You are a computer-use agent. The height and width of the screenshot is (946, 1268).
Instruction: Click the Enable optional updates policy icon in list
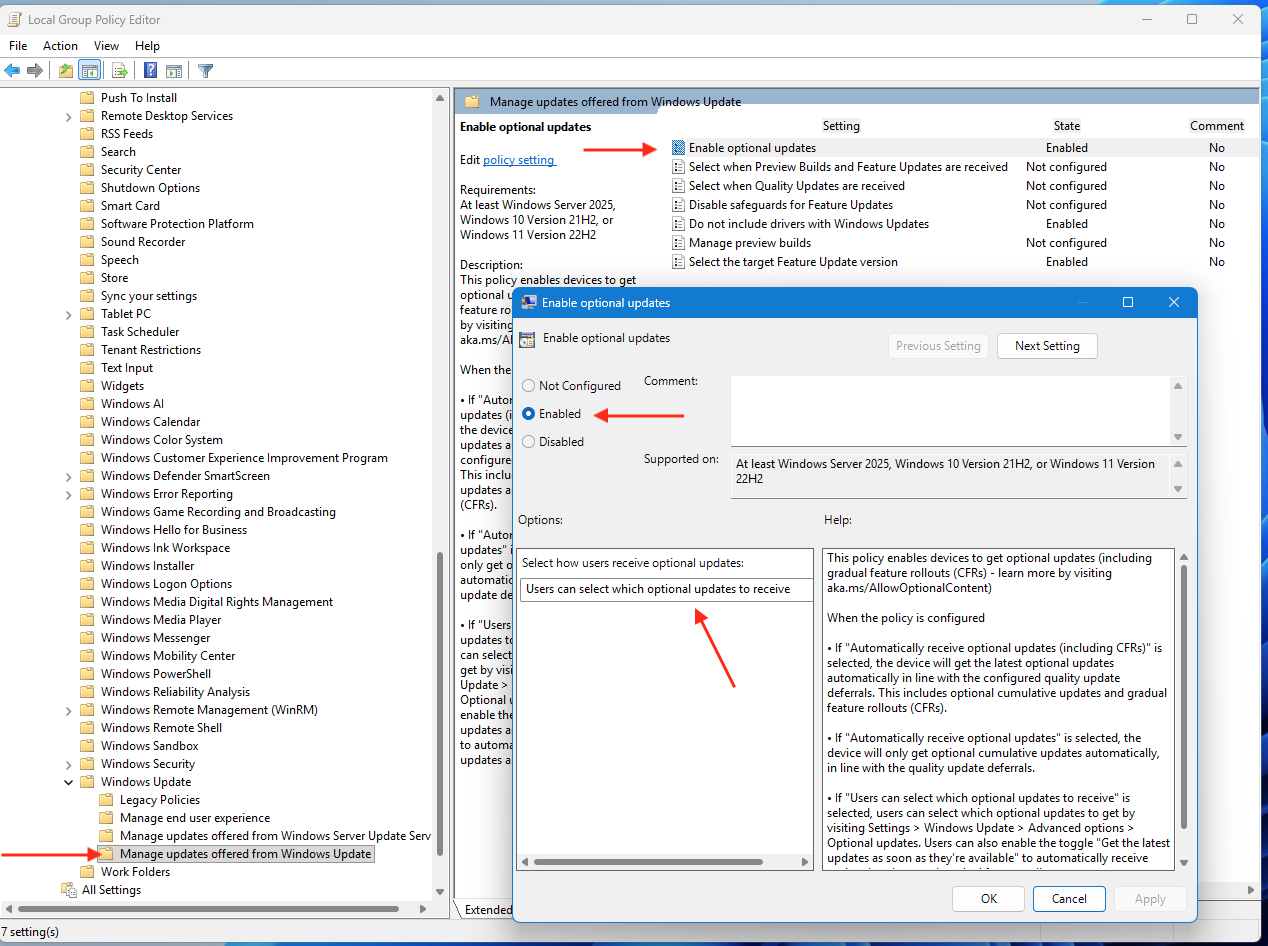678,148
